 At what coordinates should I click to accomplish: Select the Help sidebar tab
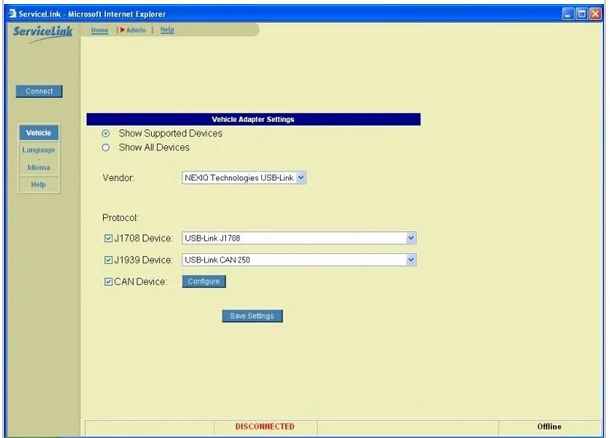pyautogui.click(x=39, y=184)
